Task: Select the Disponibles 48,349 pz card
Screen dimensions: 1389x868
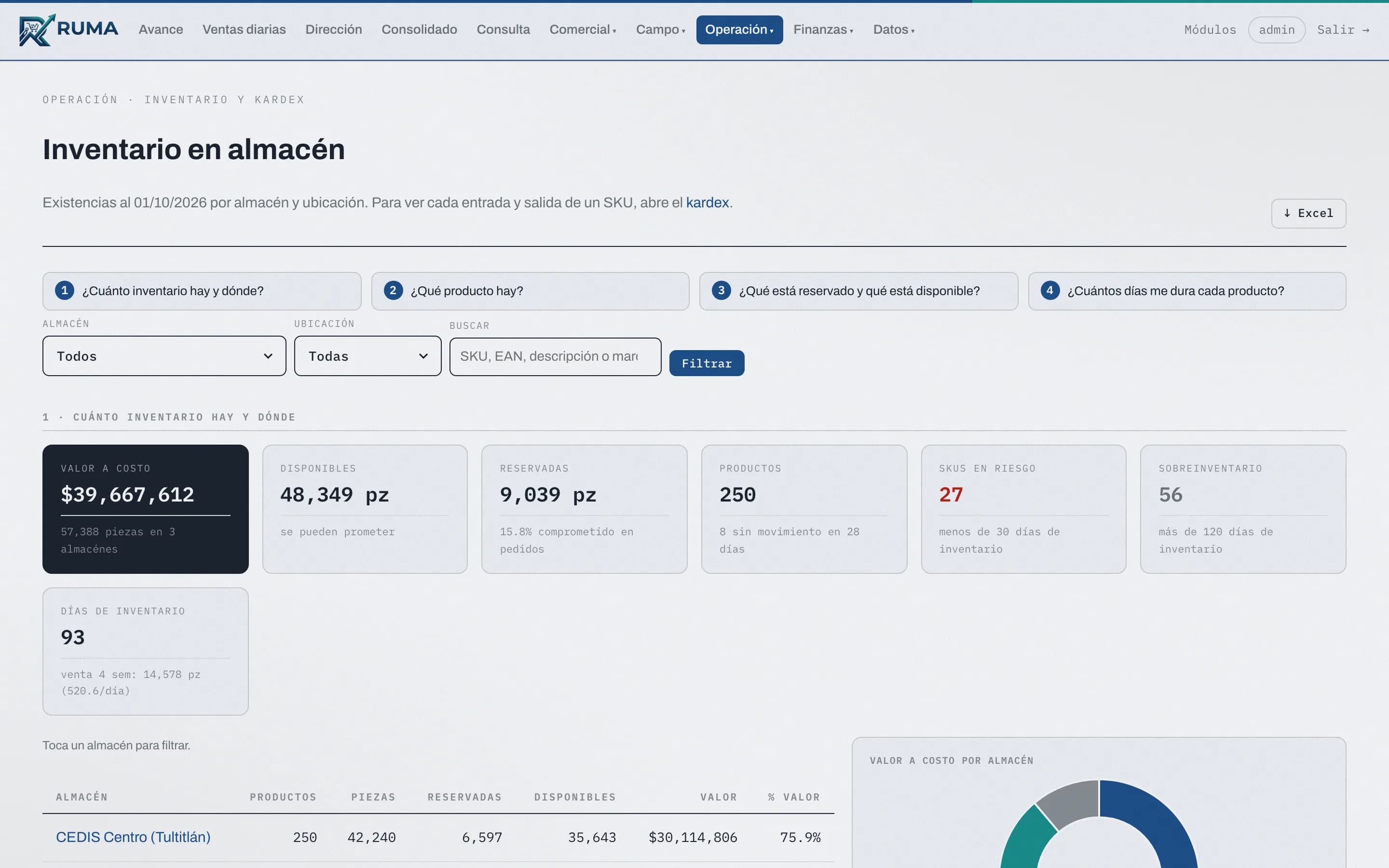Action: [x=365, y=509]
